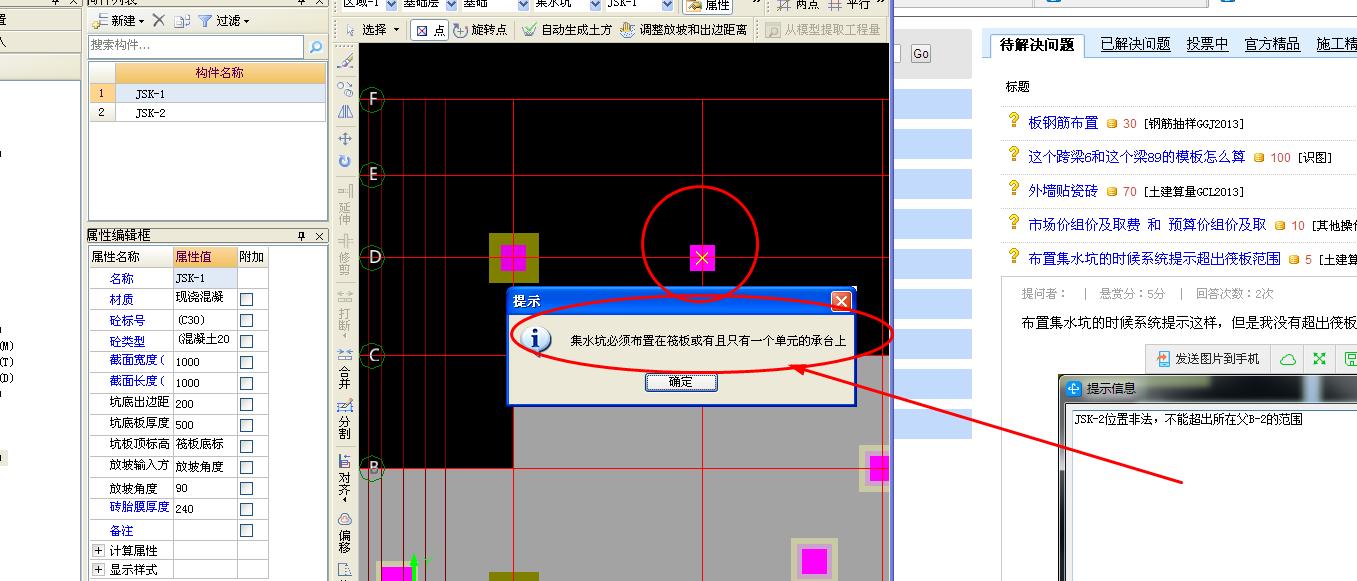Tick the 附加 checkbox for 坑底出边距

[x=247, y=403]
